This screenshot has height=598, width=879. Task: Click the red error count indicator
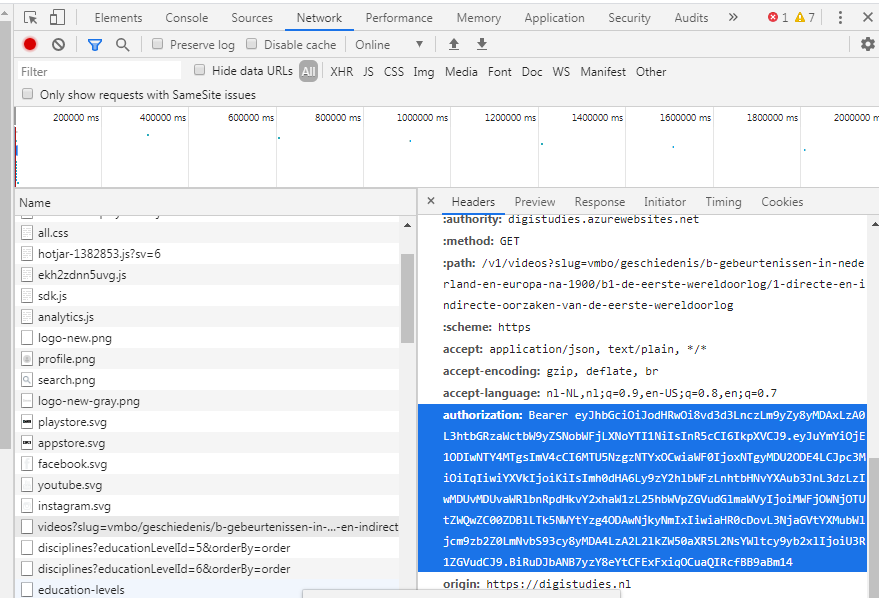coord(778,17)
